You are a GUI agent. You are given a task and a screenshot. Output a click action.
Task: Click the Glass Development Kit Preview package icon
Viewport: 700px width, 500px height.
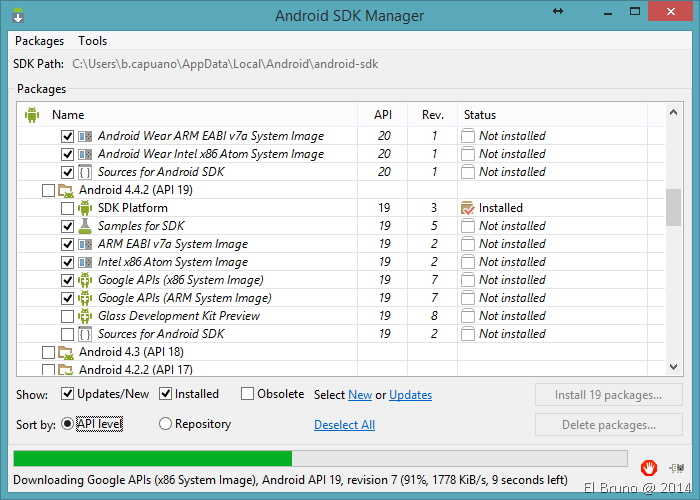pyautogui.click(x=85, y=316)
